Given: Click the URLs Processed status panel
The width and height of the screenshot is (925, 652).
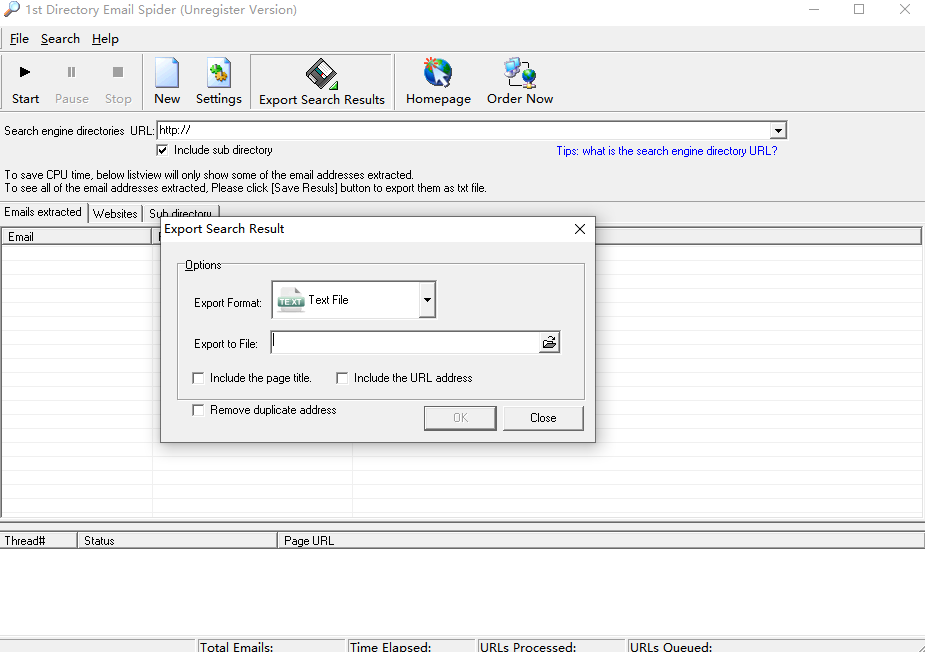Looking at the screenshot, I should (x=551, y=646).
